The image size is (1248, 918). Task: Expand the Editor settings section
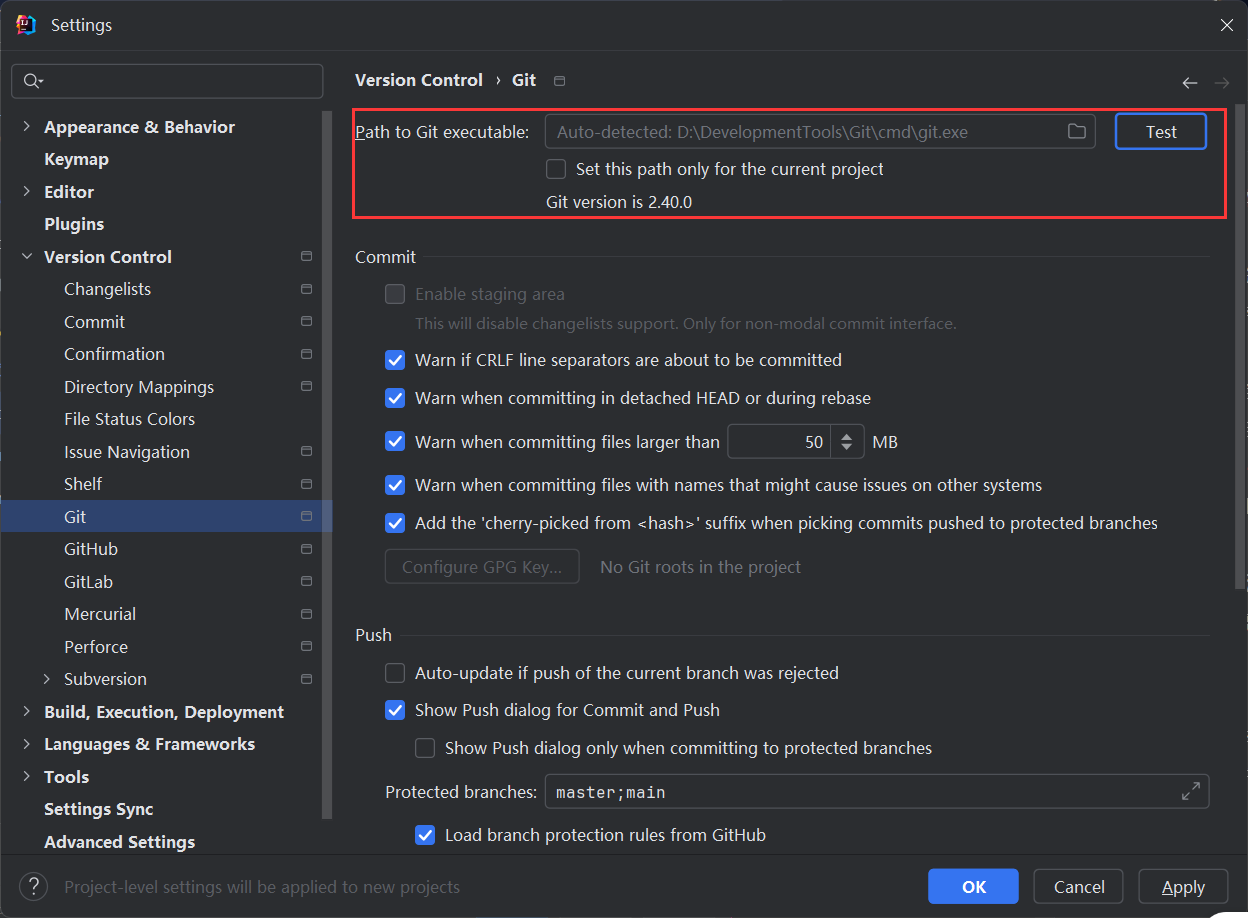[x=27, y=192]
